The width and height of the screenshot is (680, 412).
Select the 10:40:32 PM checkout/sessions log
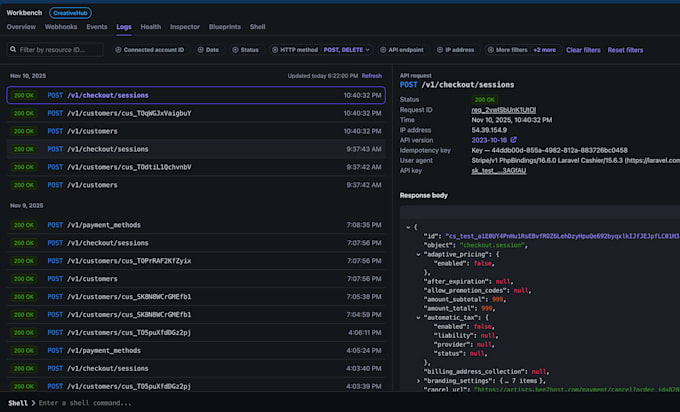coord(196,95)
